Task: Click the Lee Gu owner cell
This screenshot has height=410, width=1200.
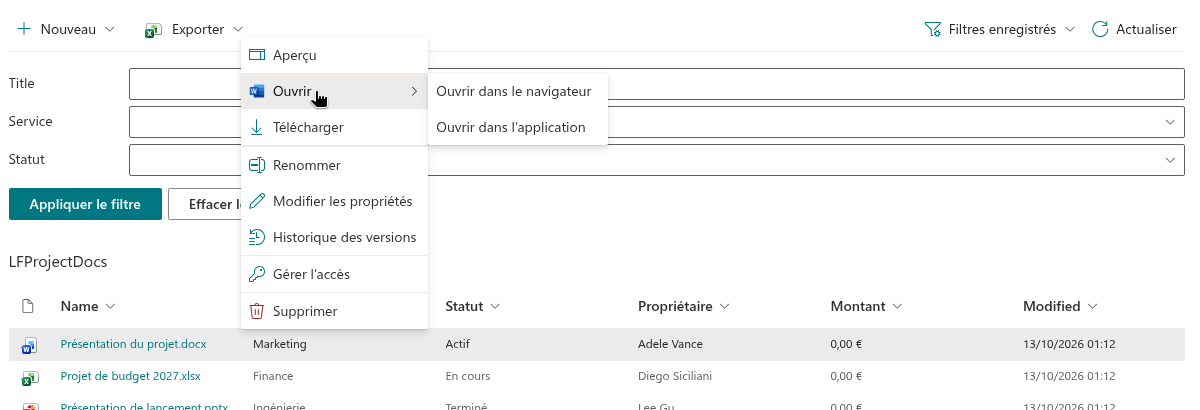Action: pyautogui.click(x=654, y=407)
